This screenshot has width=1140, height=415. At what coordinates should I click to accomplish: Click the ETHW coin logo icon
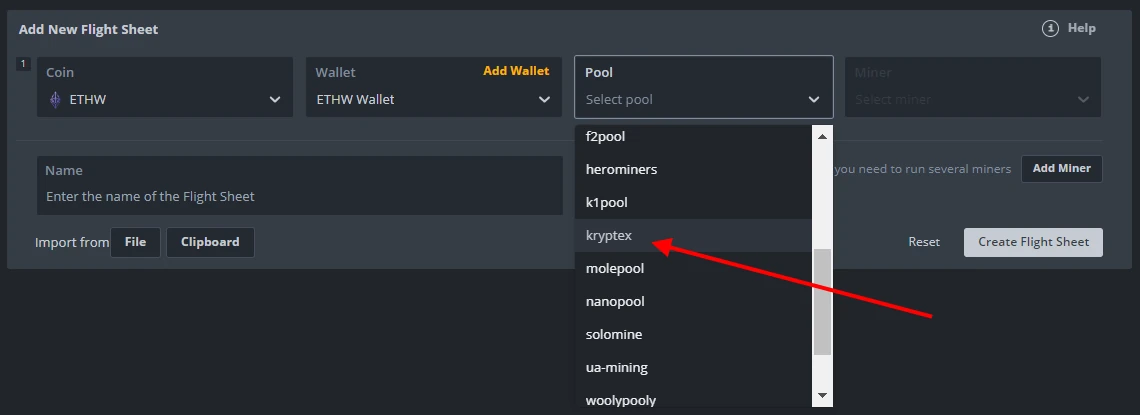[56, 99]
